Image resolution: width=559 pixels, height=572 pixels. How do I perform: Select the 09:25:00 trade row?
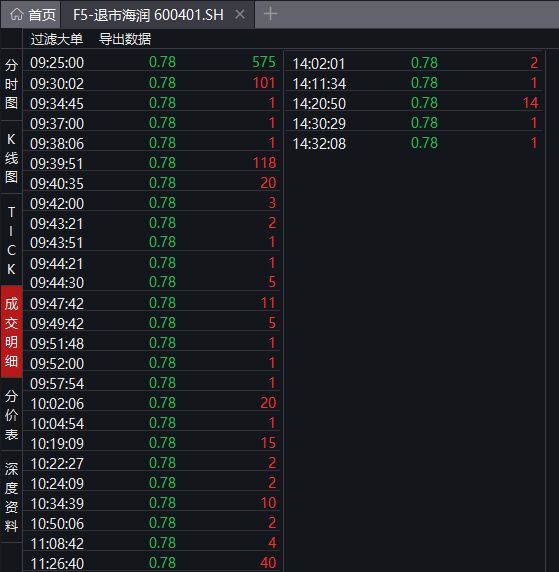click(x=152, y=62)
